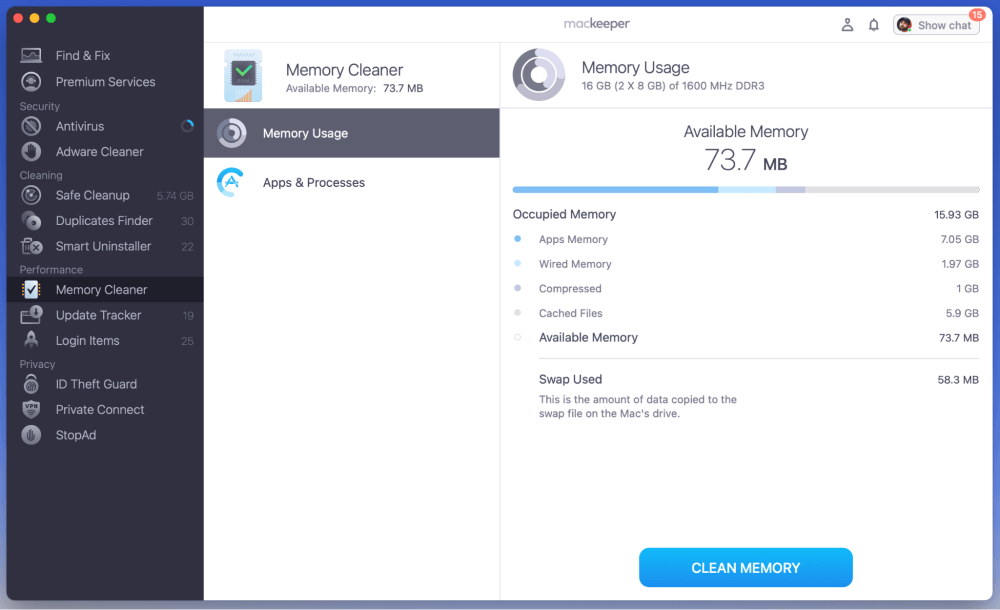The height and width of the screenshot is (610, 1000).
Task: Open Find & Fix section
Action: coord(105,56)
